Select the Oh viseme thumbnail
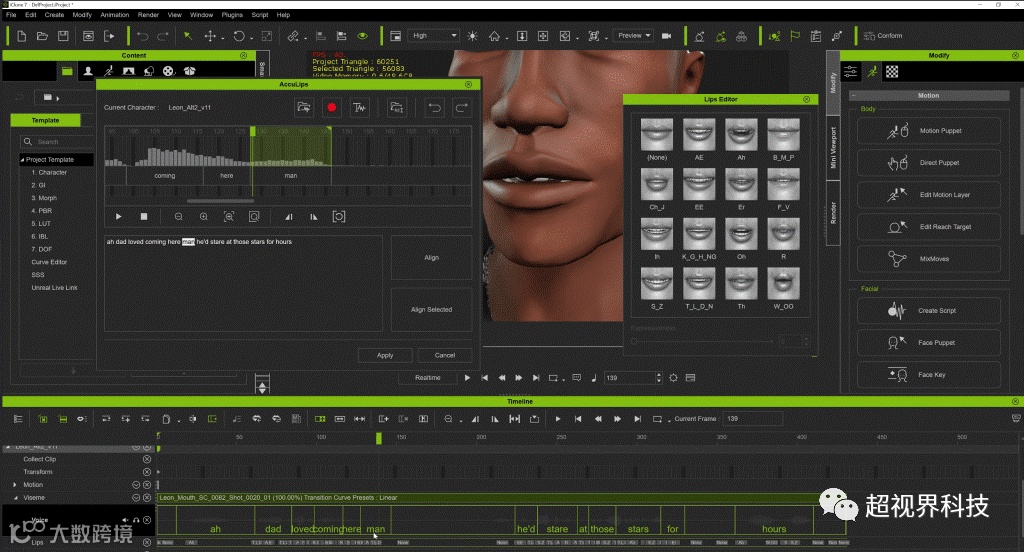Image resolution: width=1024 pixels, height=552 pixels. point(741,233)
